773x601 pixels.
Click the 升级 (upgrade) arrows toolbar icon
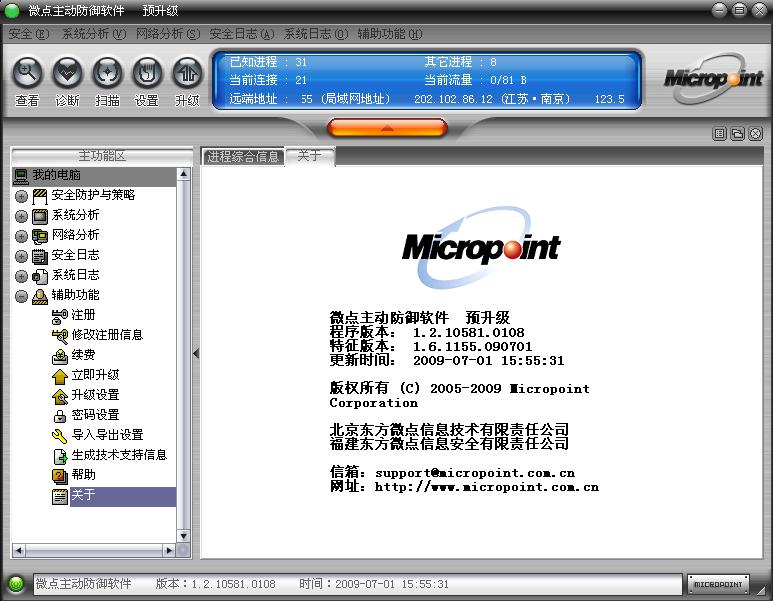point(187,73)
